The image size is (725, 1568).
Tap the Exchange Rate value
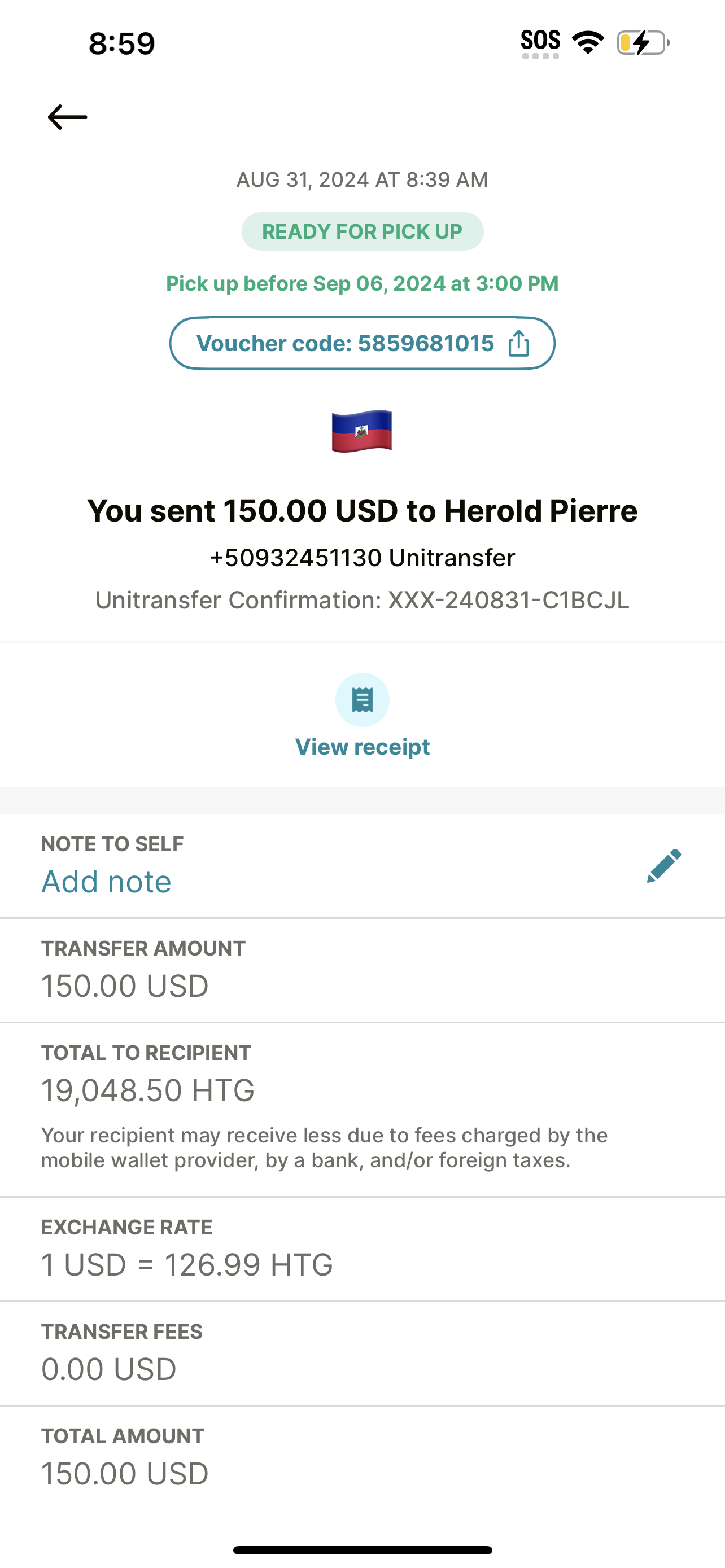click(187, 1264)
